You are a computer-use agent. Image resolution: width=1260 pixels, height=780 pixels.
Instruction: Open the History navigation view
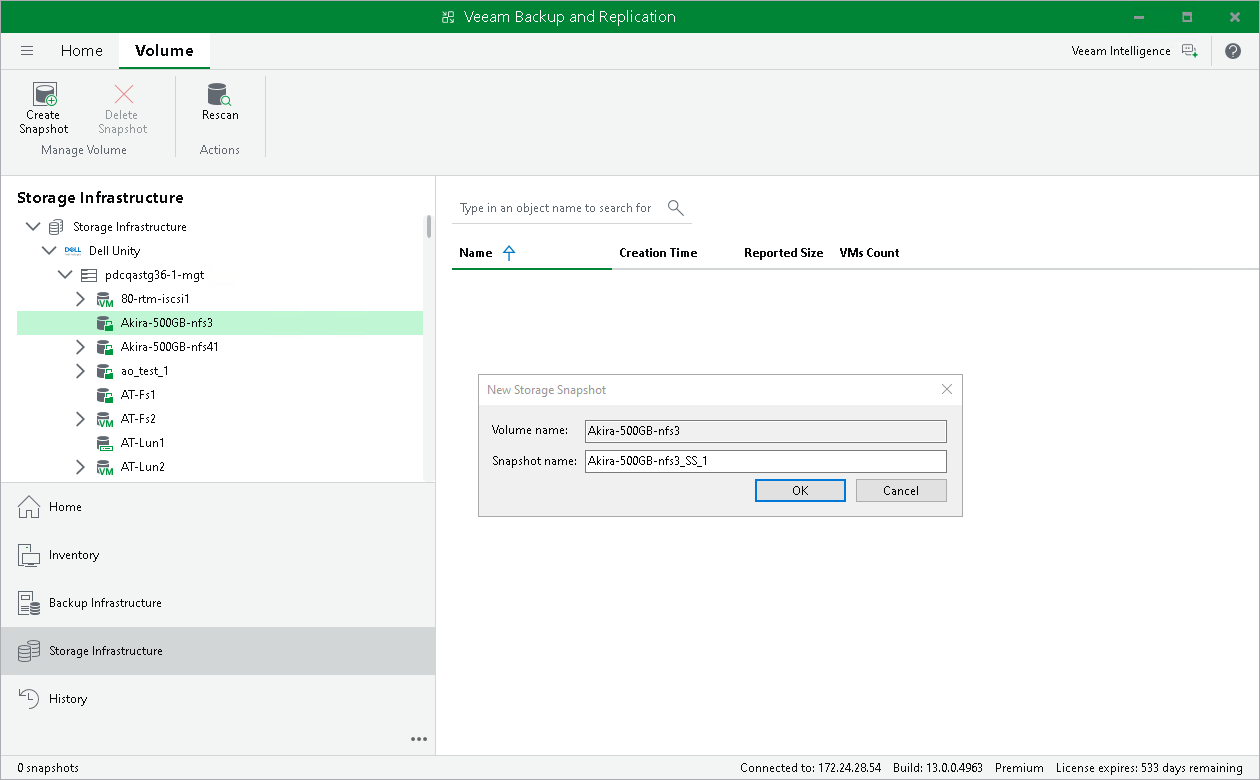pyautogui.click(x=218, y=699)
